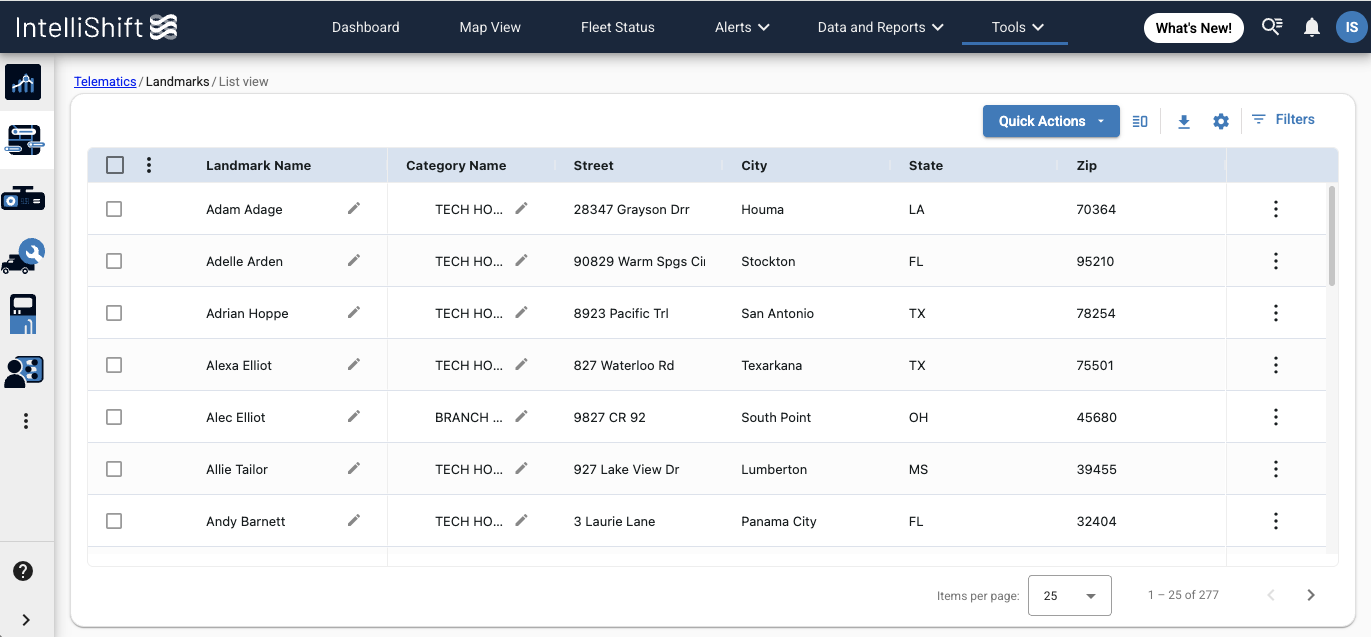1371x637 pixels.
Task: Click the What's New! button
Action: [x=1194, y=28]
